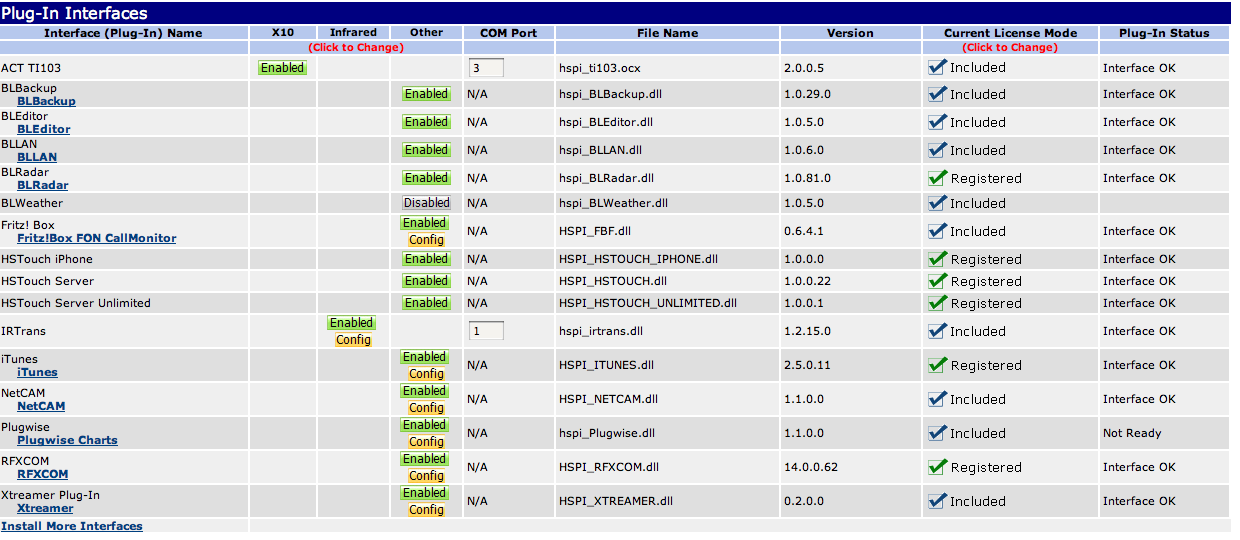Click HSPI_HSTOUCH_UNLIMITED.dll file name
Viewport: 1240px width, 540px height.
point(648,303)
